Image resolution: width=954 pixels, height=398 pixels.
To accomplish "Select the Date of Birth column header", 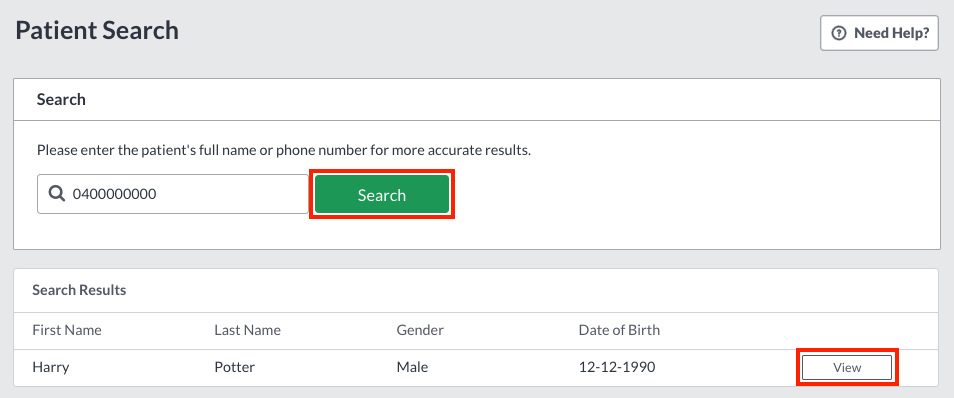I will pos(619,330).
